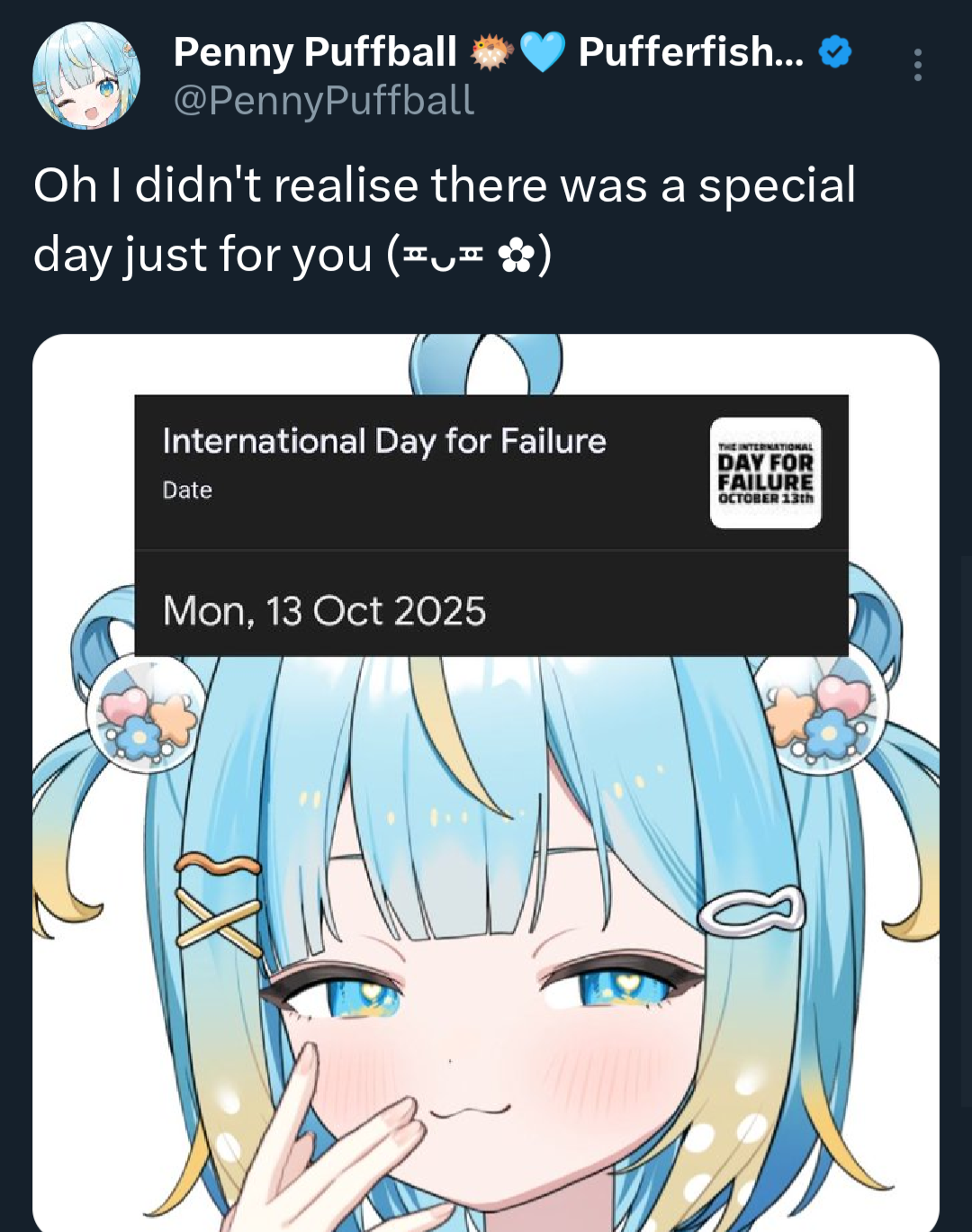The height and width of the screenshot is (1232, 972).
Task: Tap the Penny Puffball display name
Action: [315, 52]
